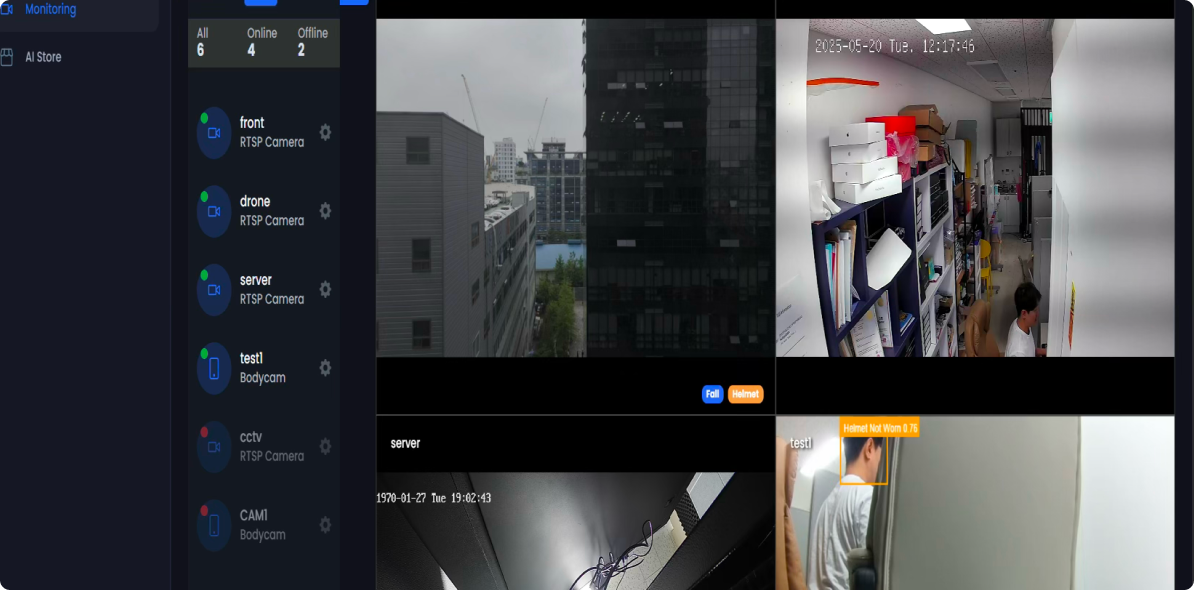Click the front camera device icon
This screenshot has height=590, width=1194.
pyautogui.click(x=214, y=133)
